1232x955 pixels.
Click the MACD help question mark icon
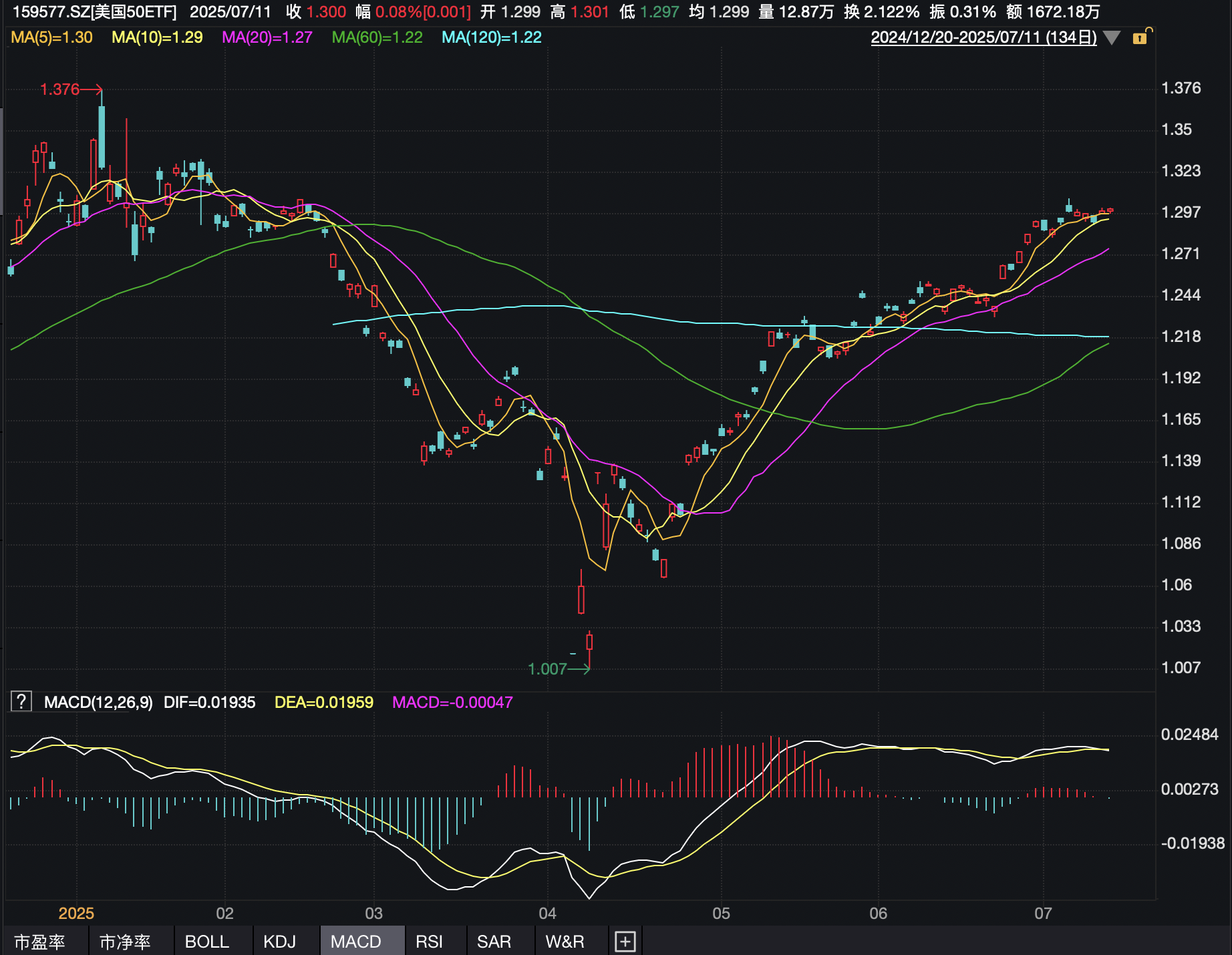tap(21, 701)
